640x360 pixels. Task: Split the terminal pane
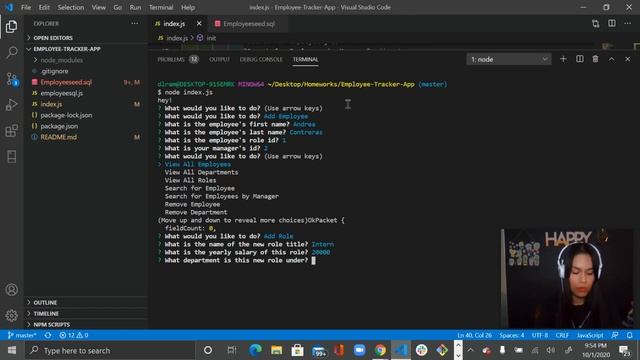(580, 59)
